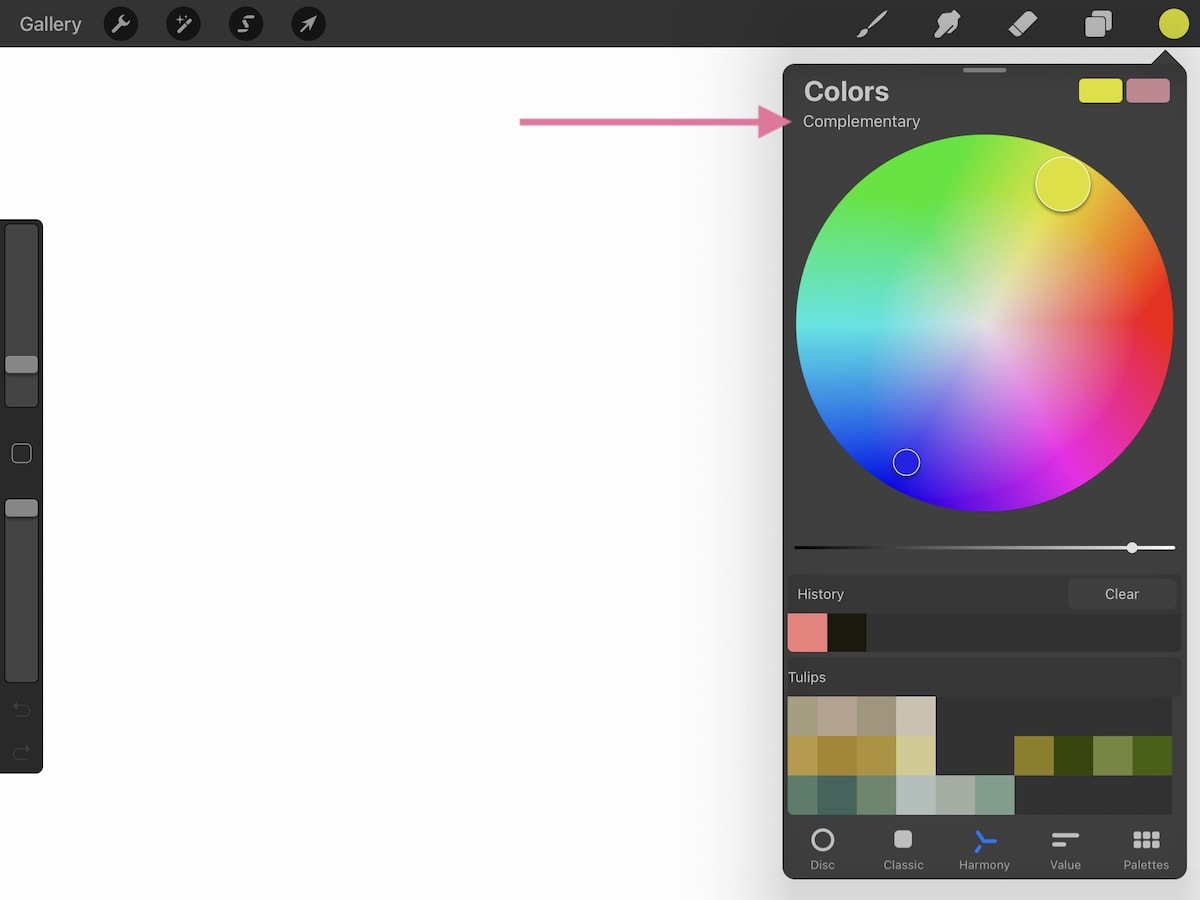
Task: Tap the square modify button in sidebar
Action: click(x=21, y=454)
